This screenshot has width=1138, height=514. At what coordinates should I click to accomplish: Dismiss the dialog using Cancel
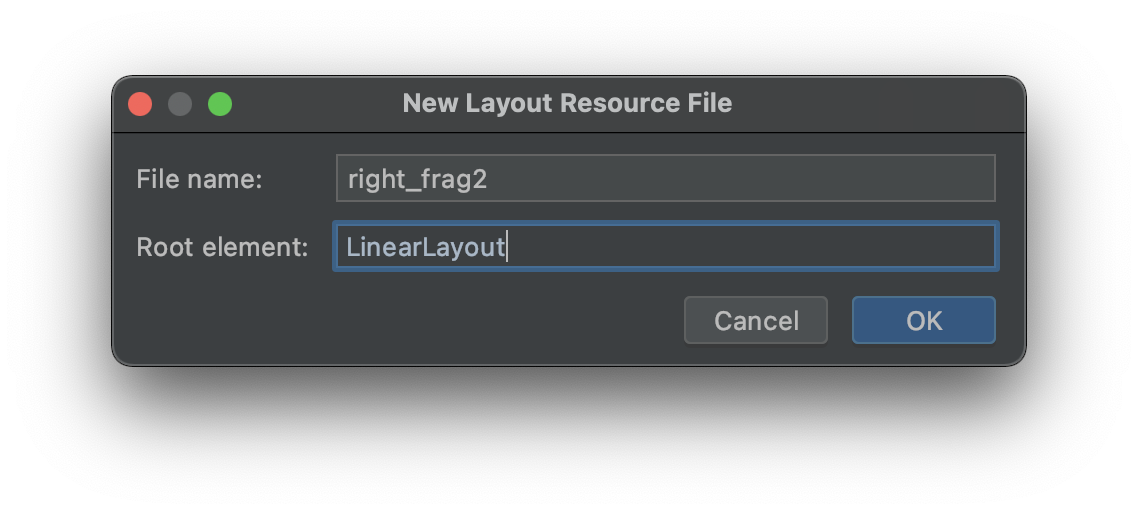755,320
